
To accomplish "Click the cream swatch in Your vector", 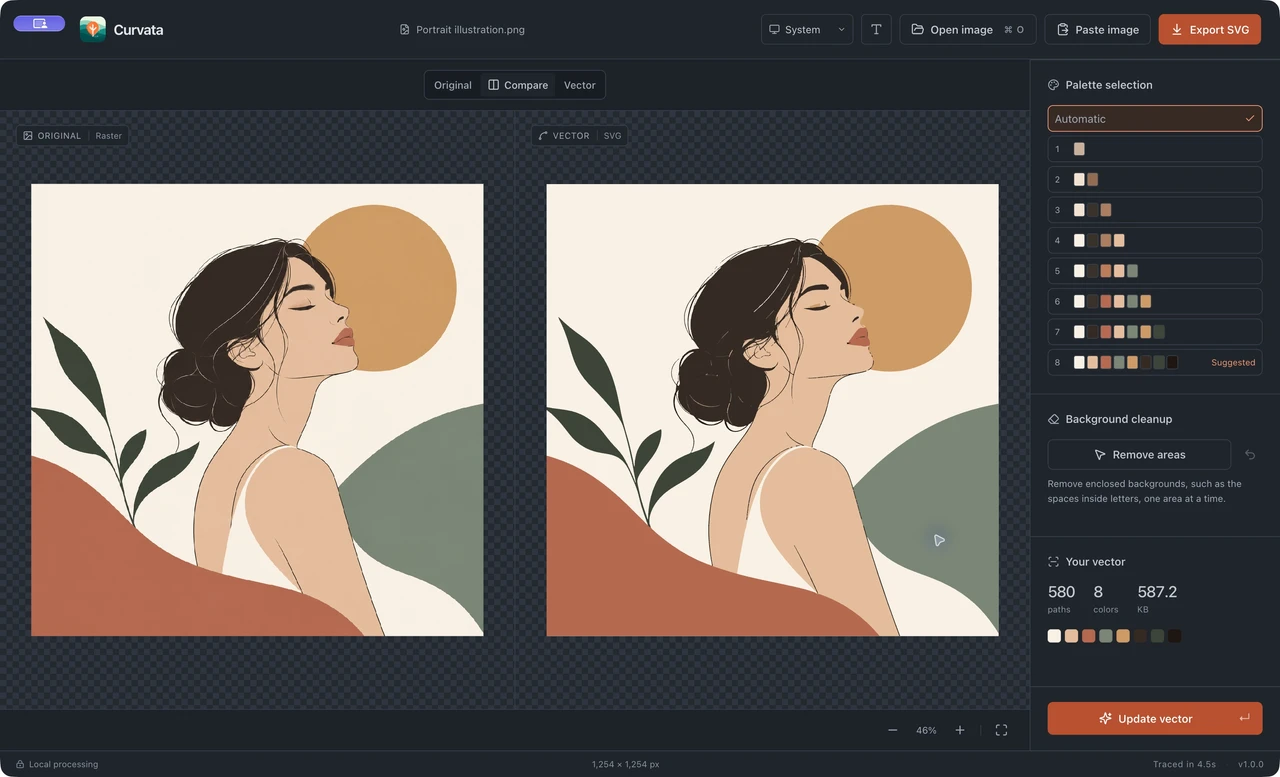I will click(x=1054, y=636).
